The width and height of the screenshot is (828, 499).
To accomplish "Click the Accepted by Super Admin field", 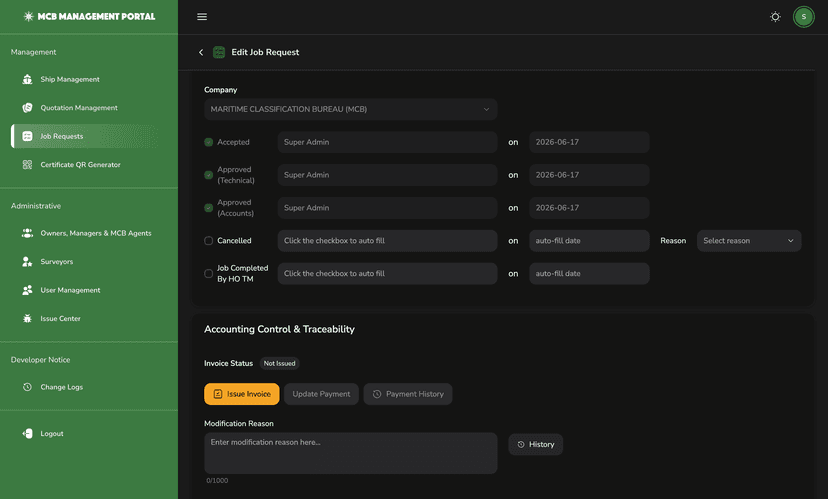I will (x=388, y=142).
